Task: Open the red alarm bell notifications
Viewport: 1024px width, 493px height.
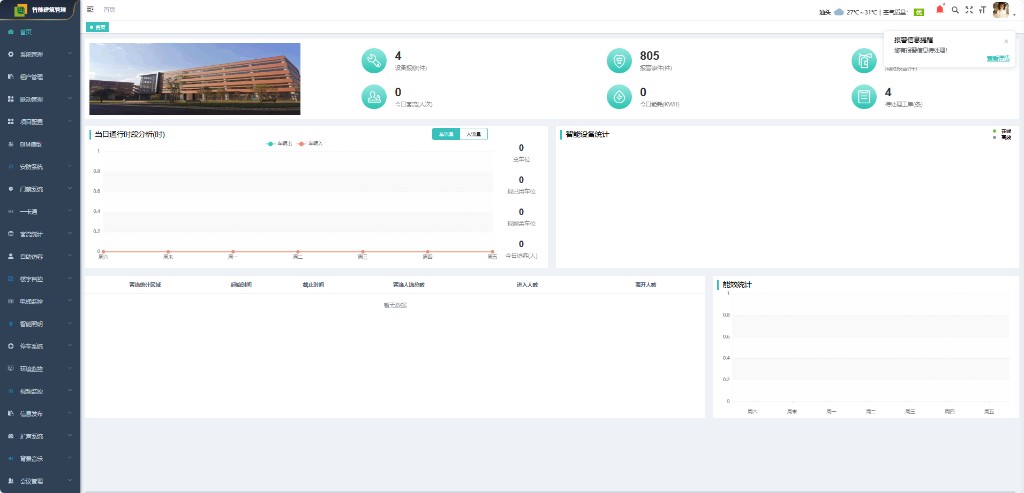Action: tap(940, 9)
